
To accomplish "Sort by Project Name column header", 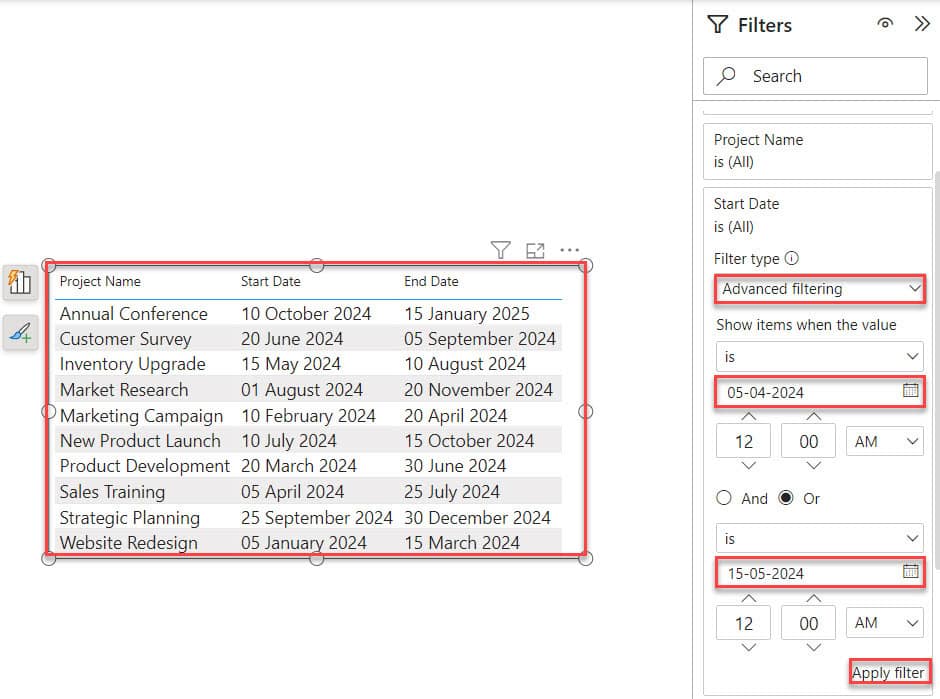I will tap(100, 281).
